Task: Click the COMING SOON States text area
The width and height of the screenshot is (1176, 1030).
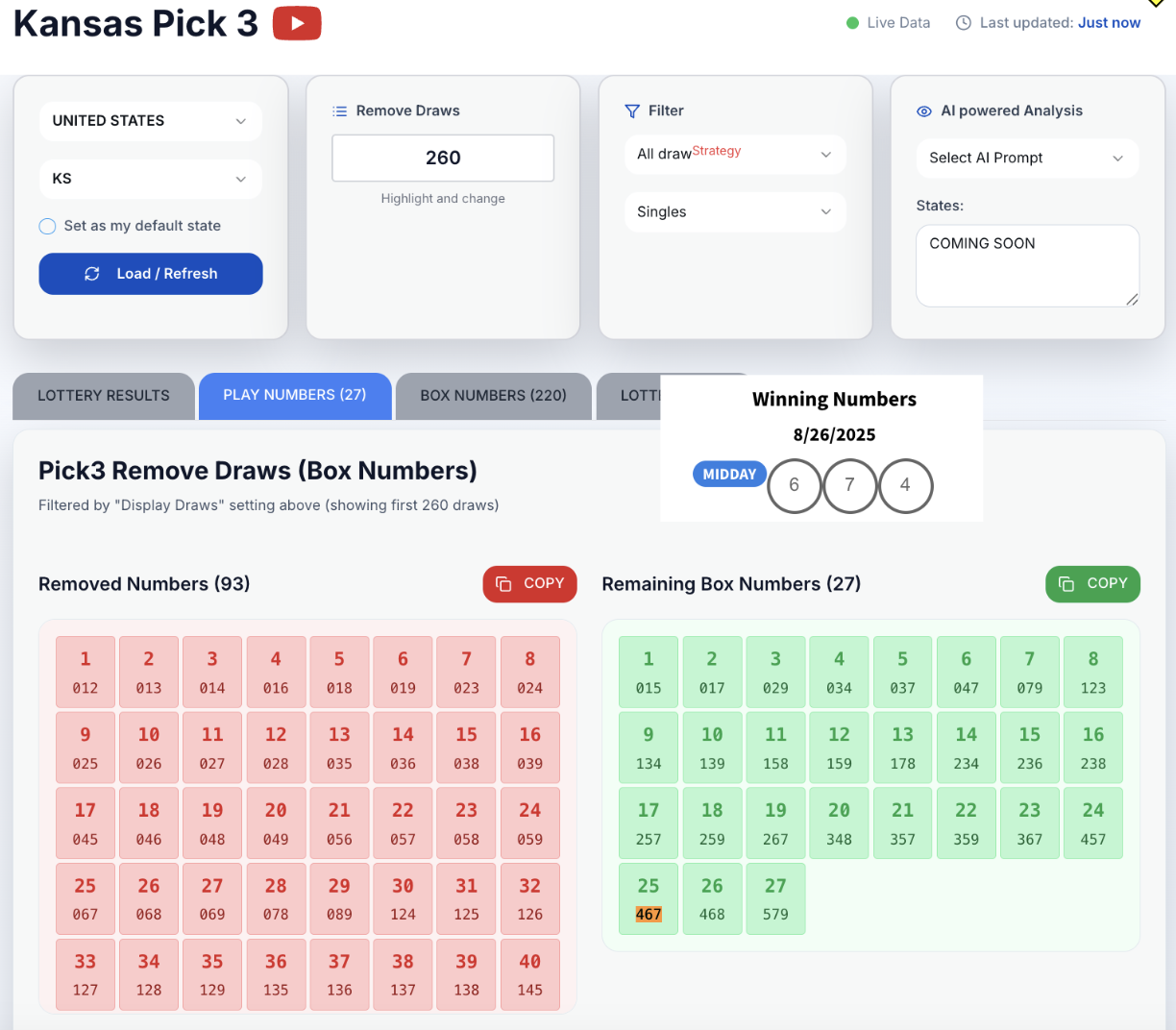Action: click(1027, 266)
